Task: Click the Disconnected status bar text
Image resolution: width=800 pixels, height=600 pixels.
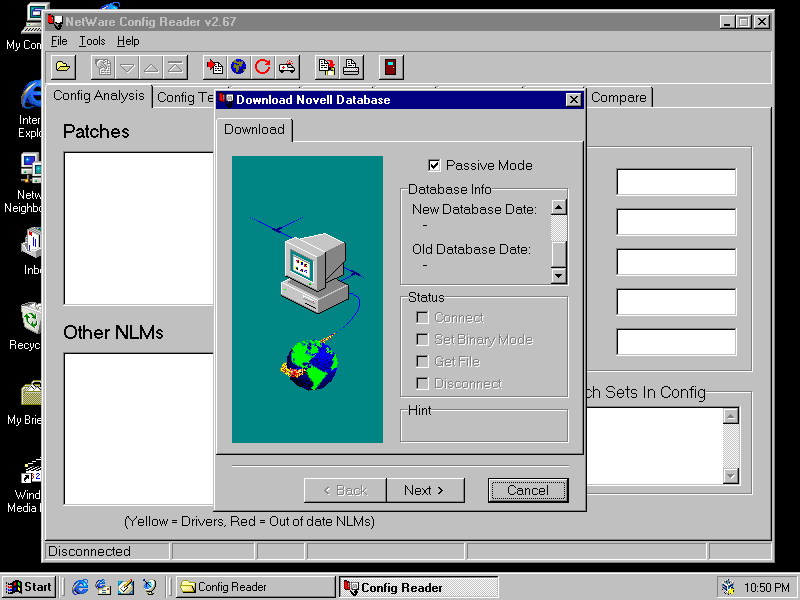Action: pyautogui.click(x=89, y=552)
